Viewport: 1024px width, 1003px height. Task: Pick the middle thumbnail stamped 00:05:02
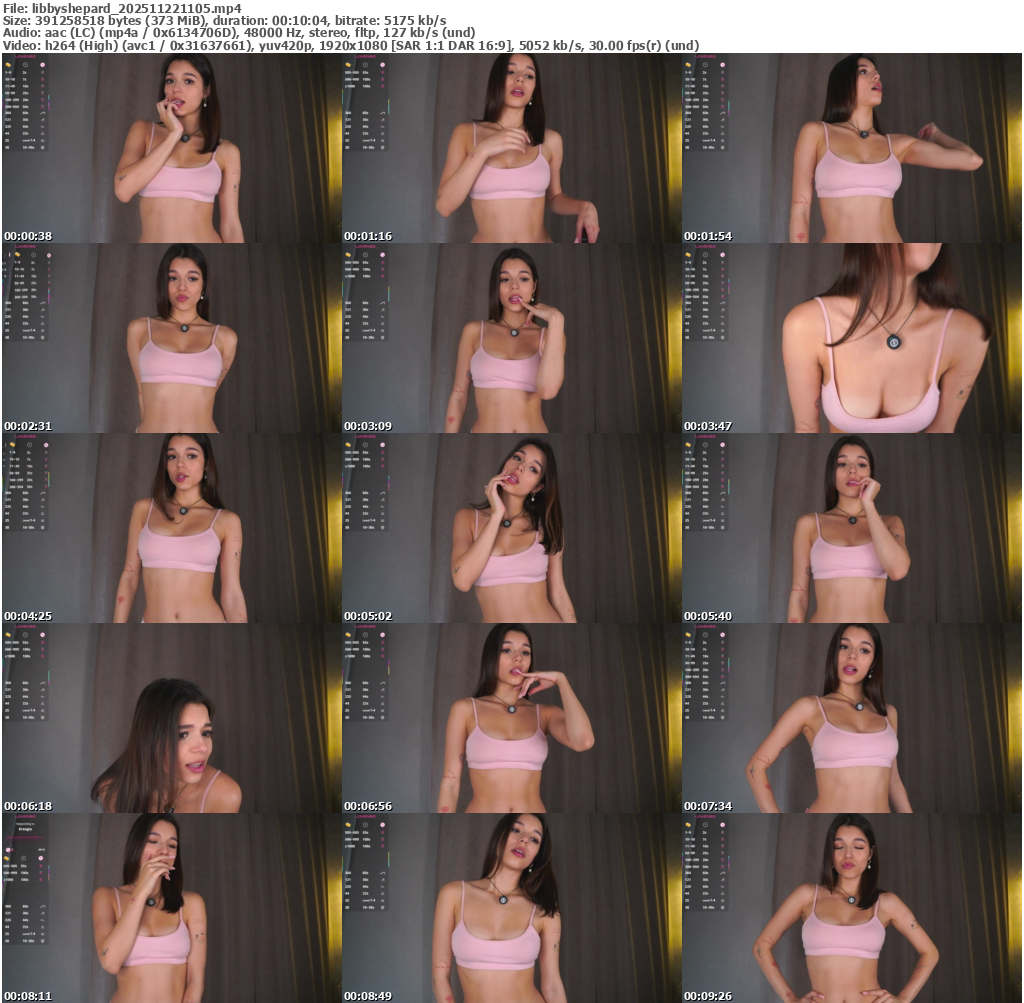click(x=511, y=528)
